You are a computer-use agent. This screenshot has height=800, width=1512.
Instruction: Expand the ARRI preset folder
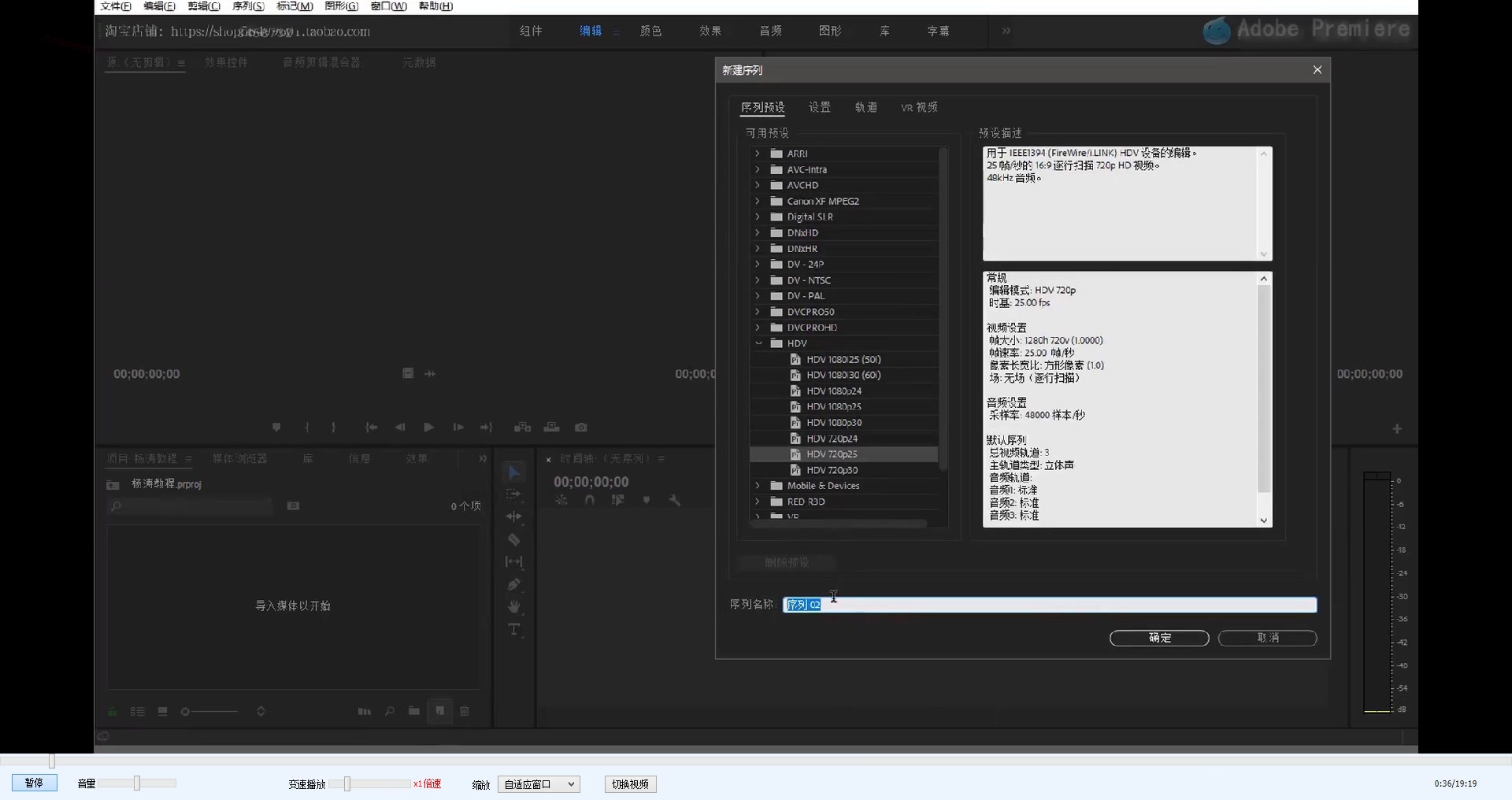758,154
